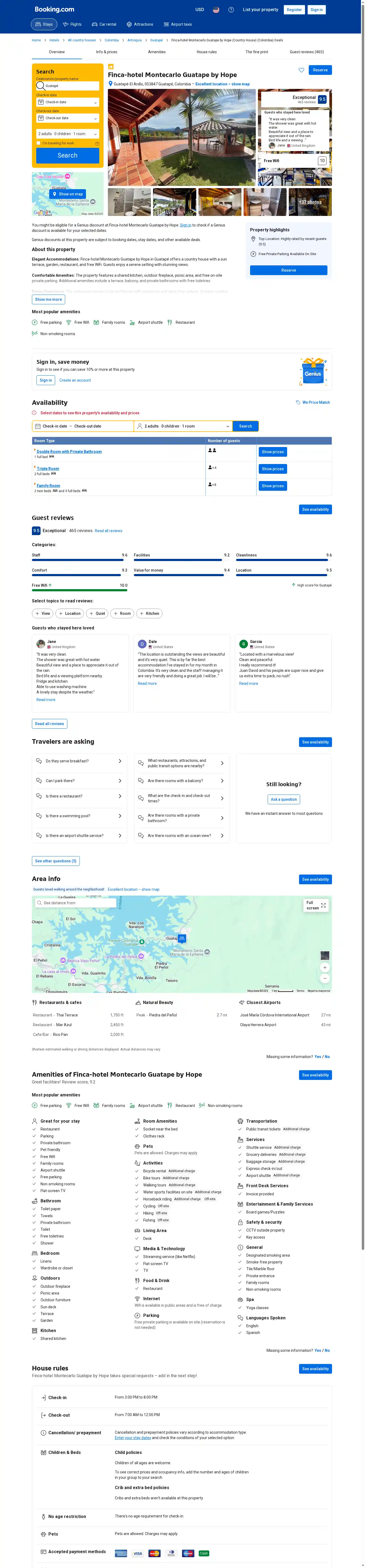
Task: Open the sidebar Check-in date dropdown
Action: [x=68, y=102]
